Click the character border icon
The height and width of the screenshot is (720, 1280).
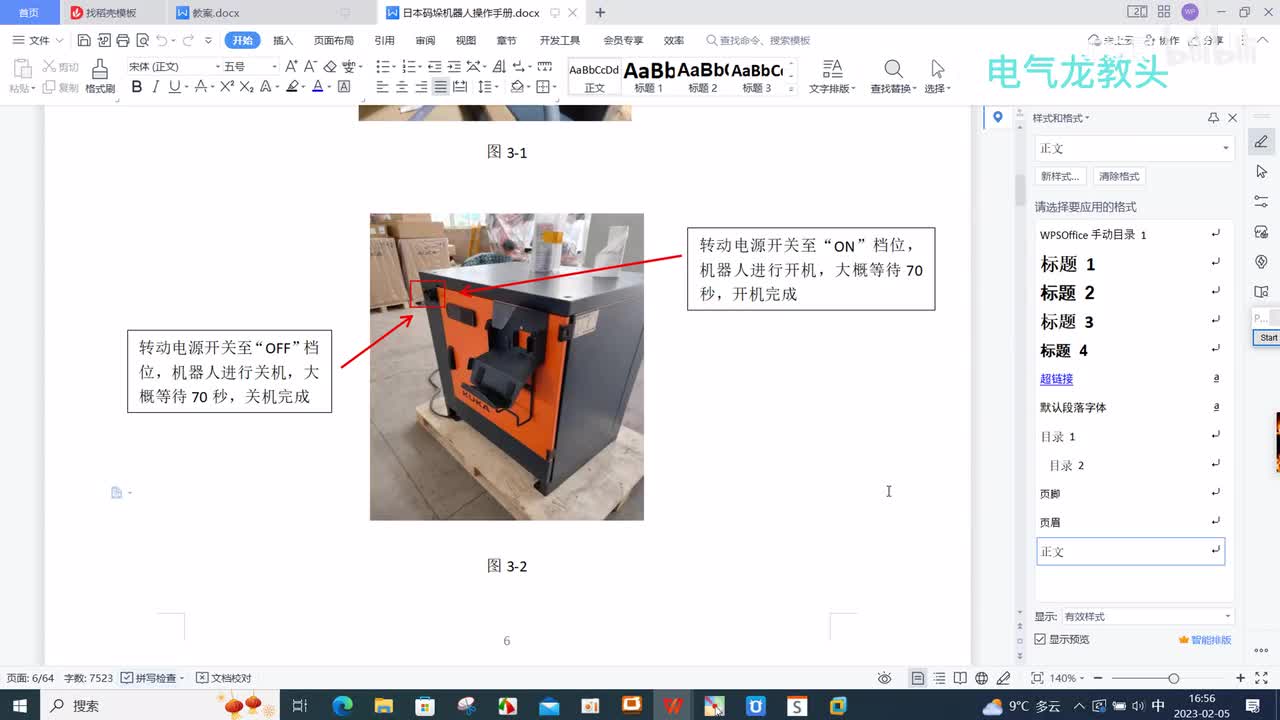(344, 87)
